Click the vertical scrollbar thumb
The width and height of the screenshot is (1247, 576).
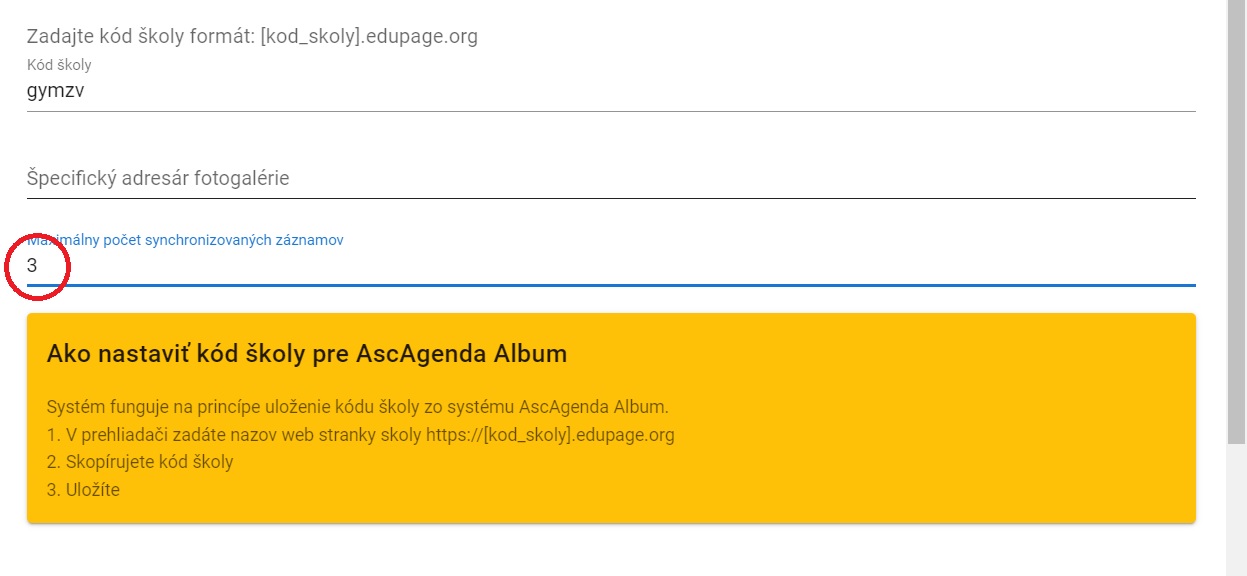[x=1236, y=220]
